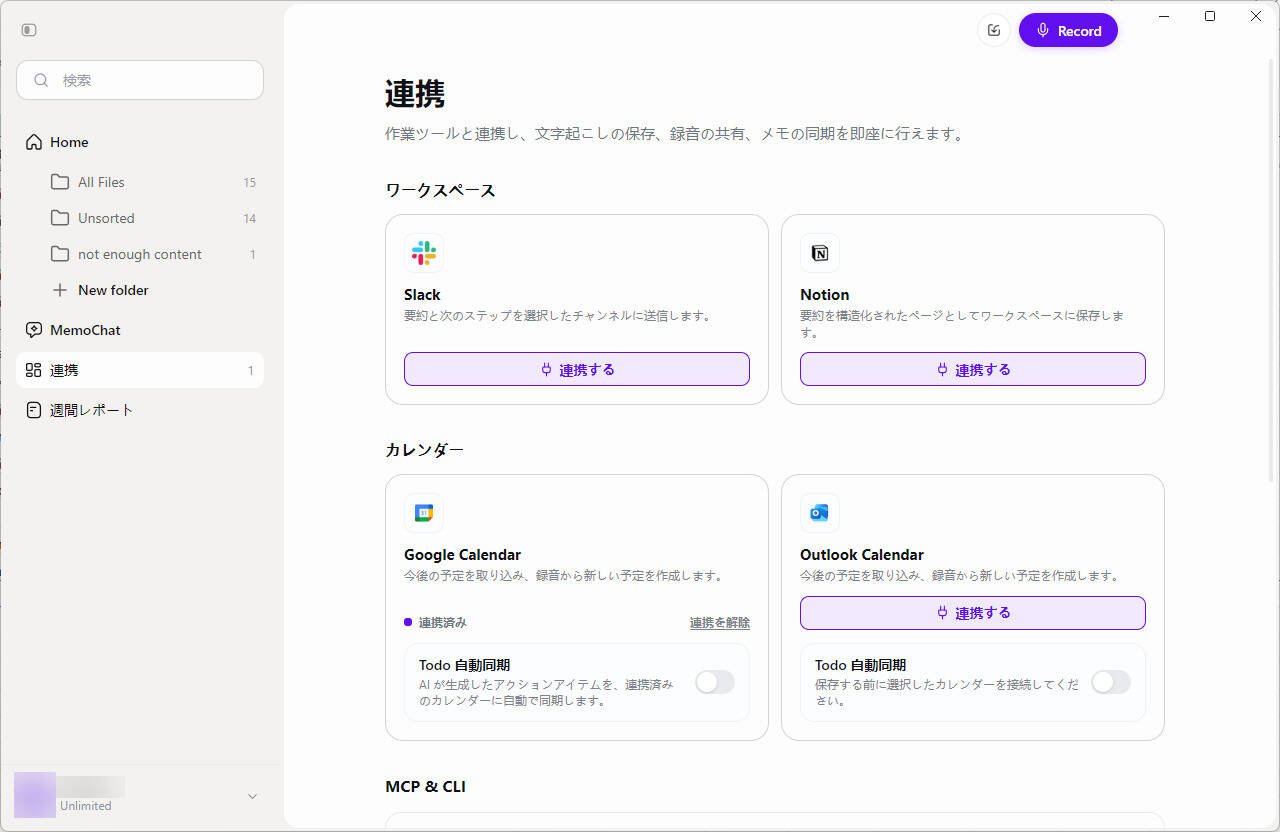This screenshot has width=1280, height=832.
Task: Click the MemoChat chat bubble icon
Action: coord(34,330)
